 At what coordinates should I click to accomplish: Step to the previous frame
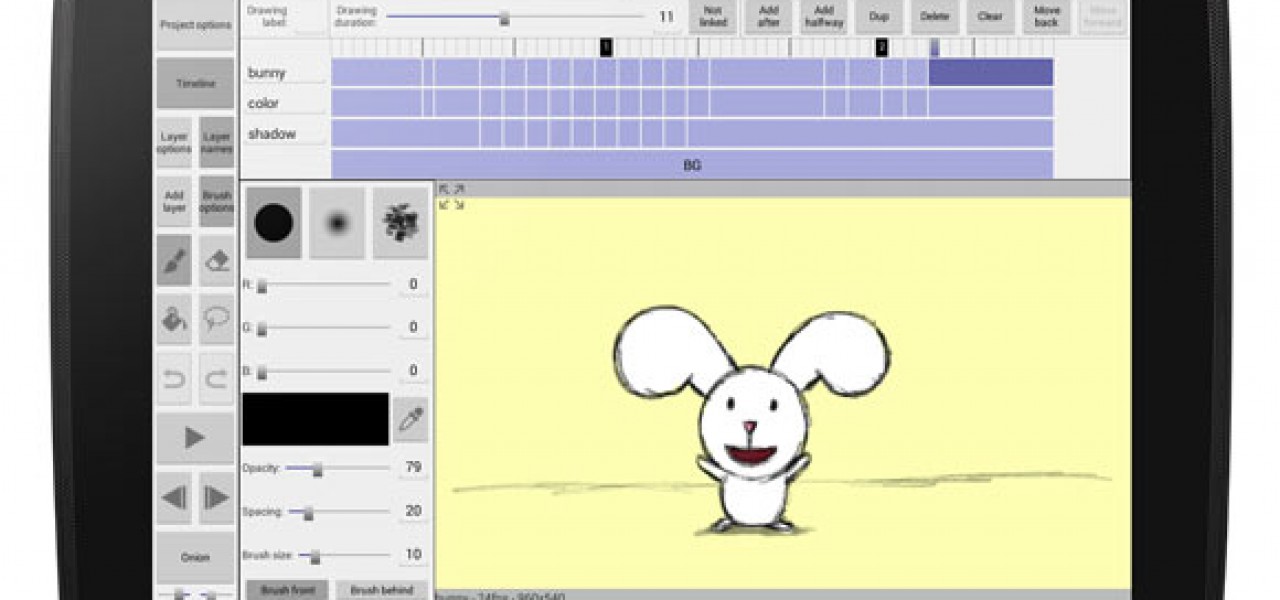[x=174, y=497]
